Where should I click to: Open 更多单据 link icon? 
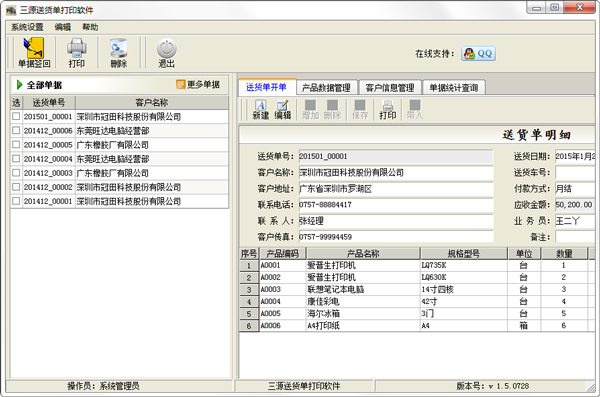click(x=181, y=84)
